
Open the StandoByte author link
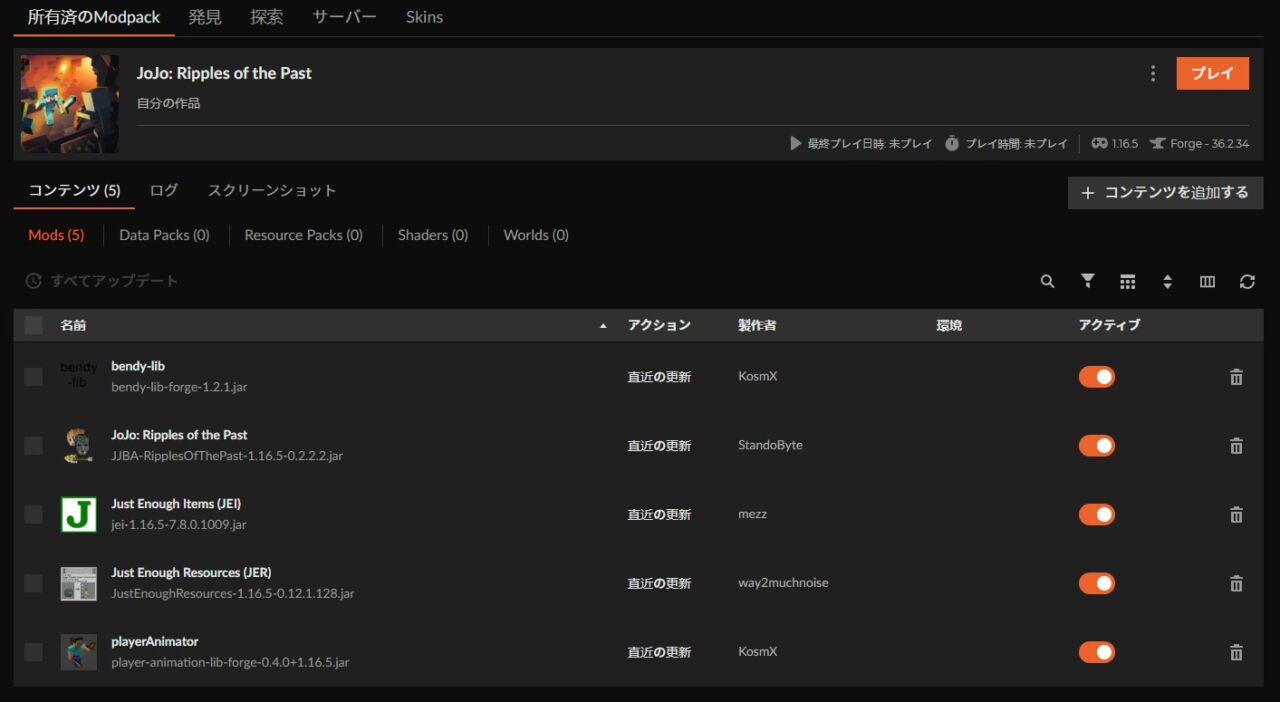(770, 445)
